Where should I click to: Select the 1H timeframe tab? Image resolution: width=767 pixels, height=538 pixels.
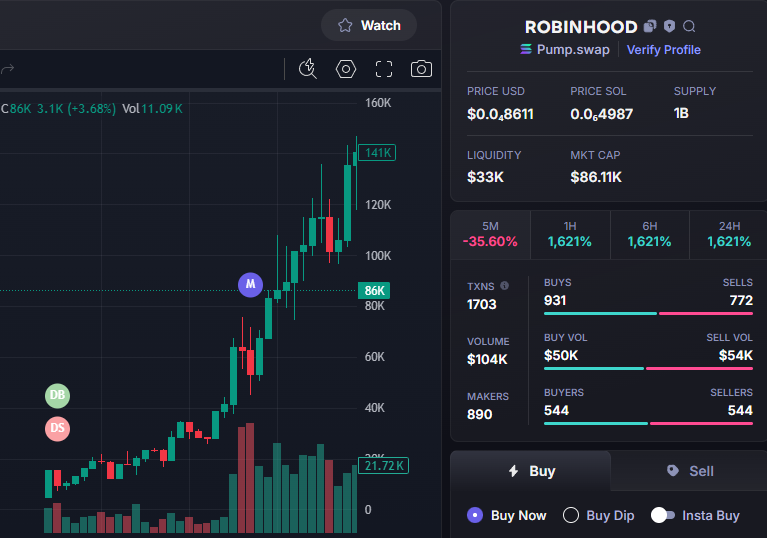pos(570,235)
